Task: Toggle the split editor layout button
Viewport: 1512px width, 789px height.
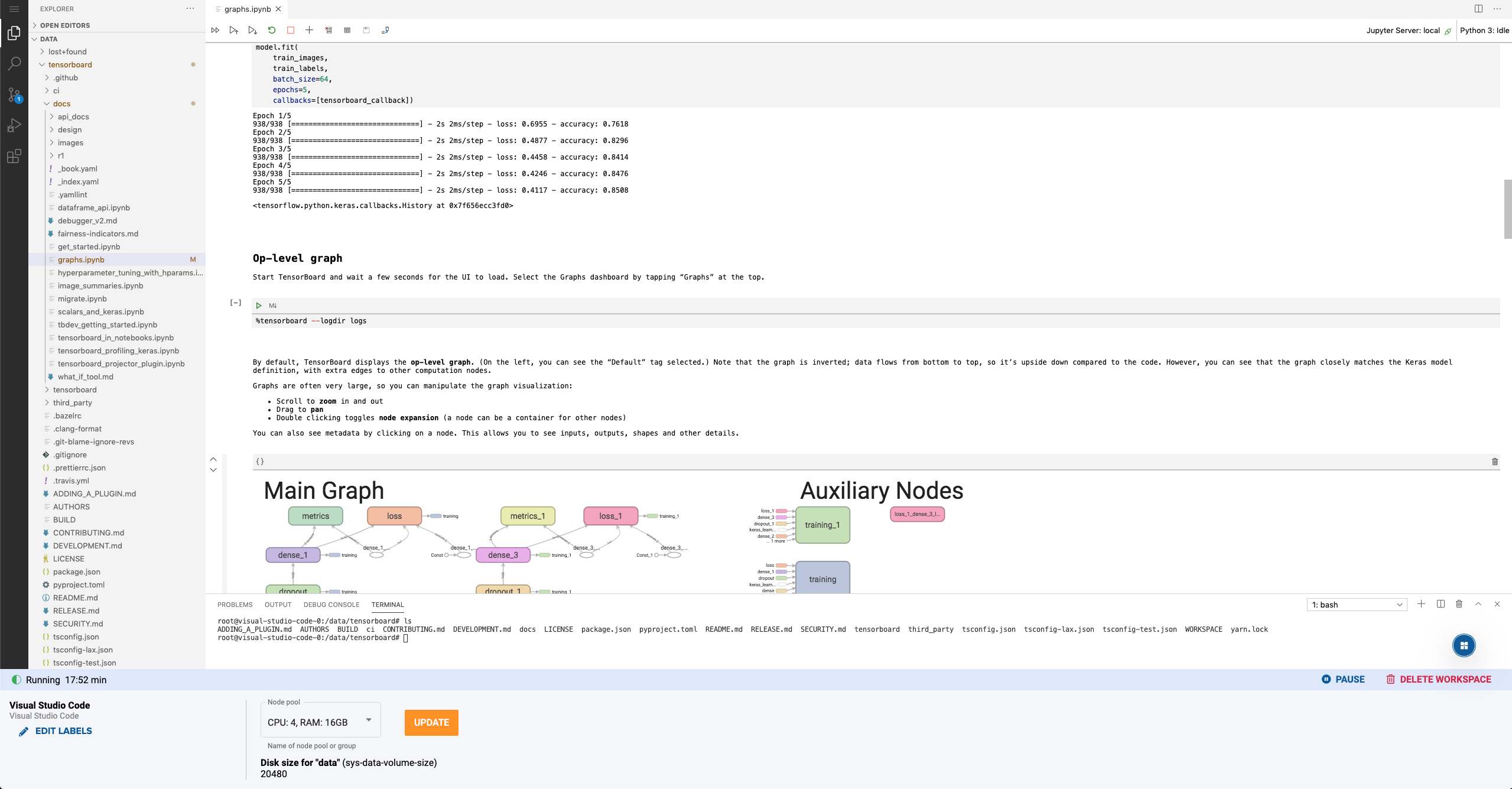Action: point(1478,9)
